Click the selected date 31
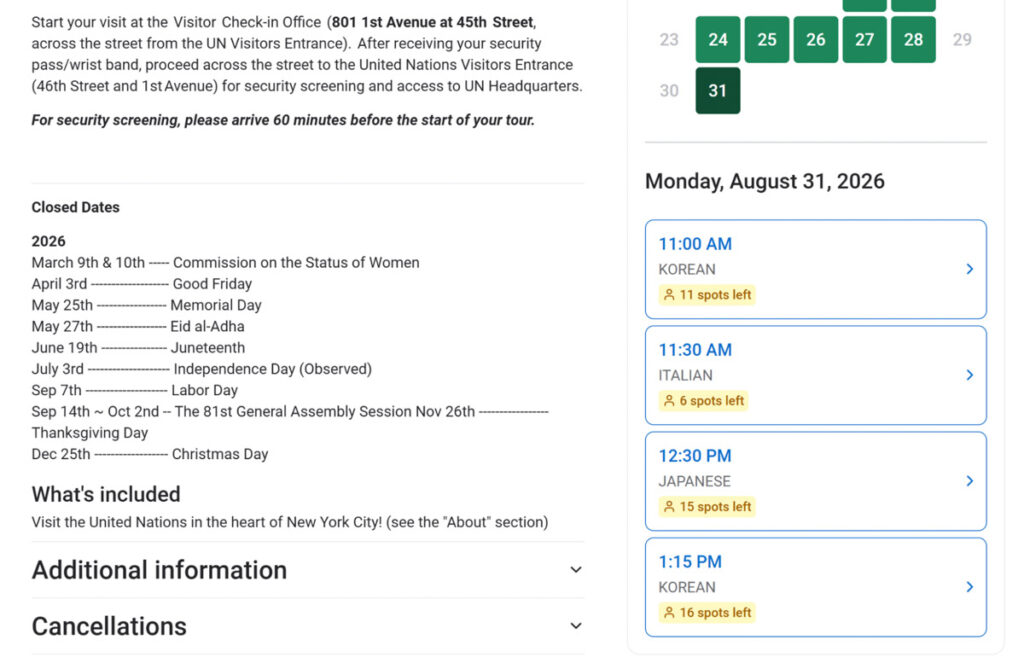The image size is (1024, 663). [718, 91]
